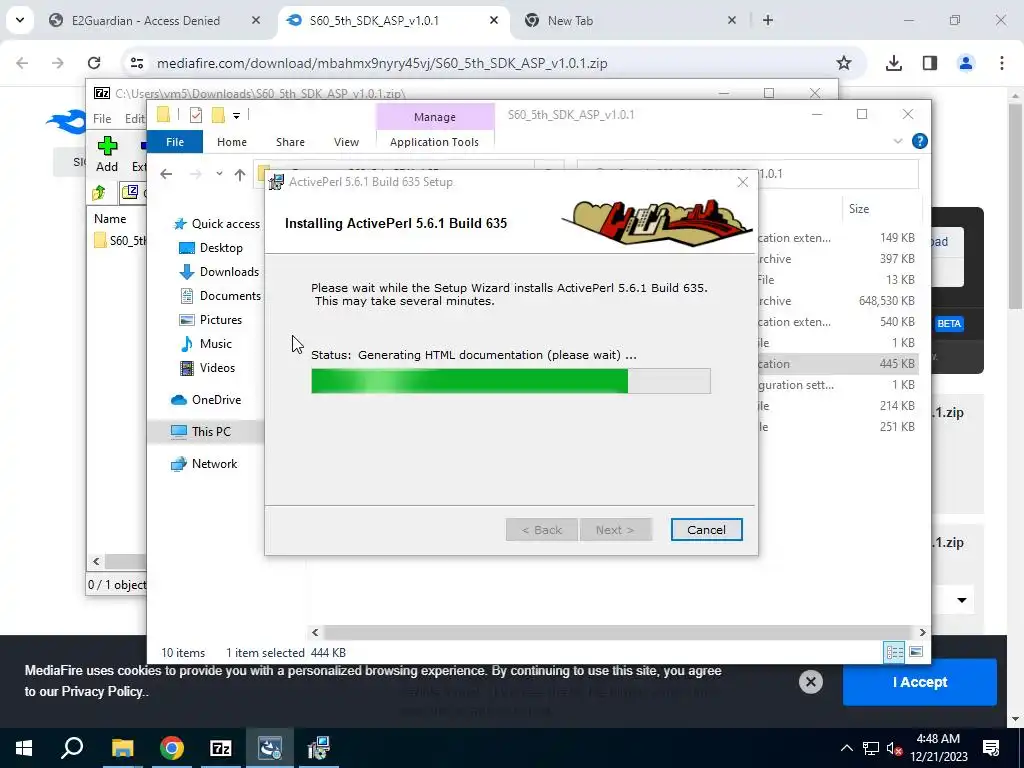Expand the Explorer ribbon chevron
The width and height of the screenshot is (1024, 768).
(897, 141)
